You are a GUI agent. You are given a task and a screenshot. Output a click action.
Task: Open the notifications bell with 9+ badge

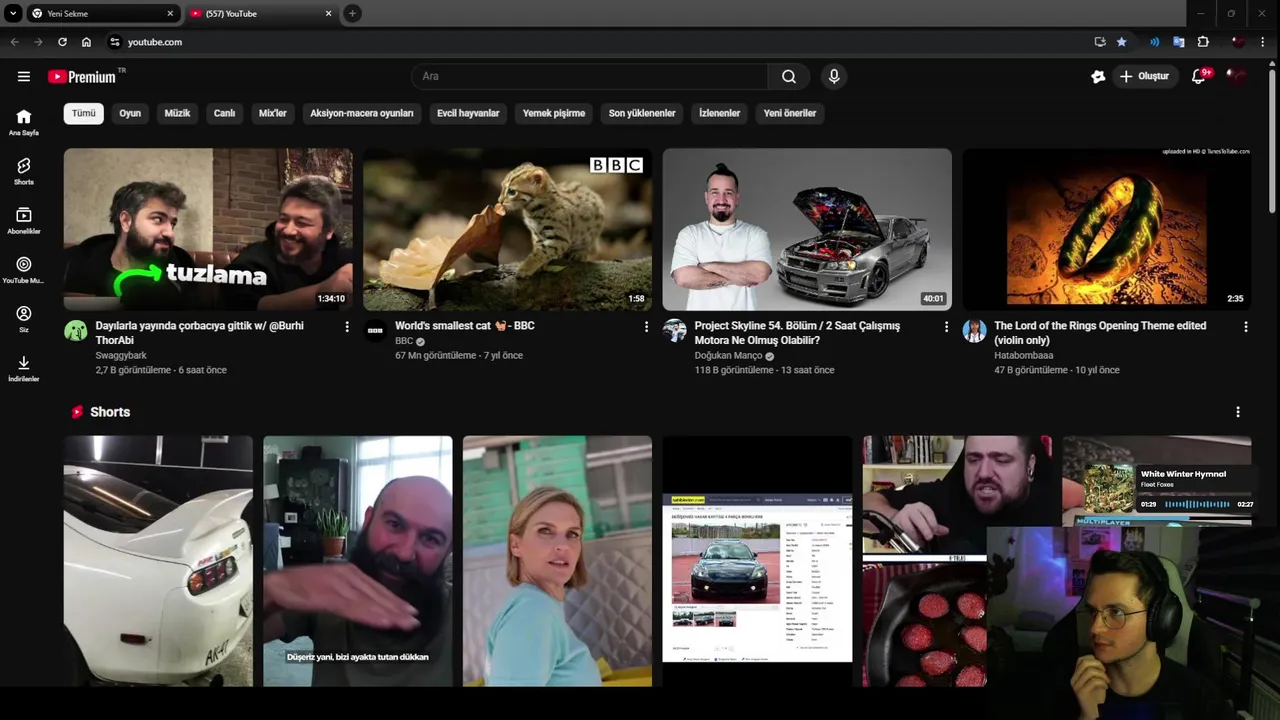pos(1199,76)
